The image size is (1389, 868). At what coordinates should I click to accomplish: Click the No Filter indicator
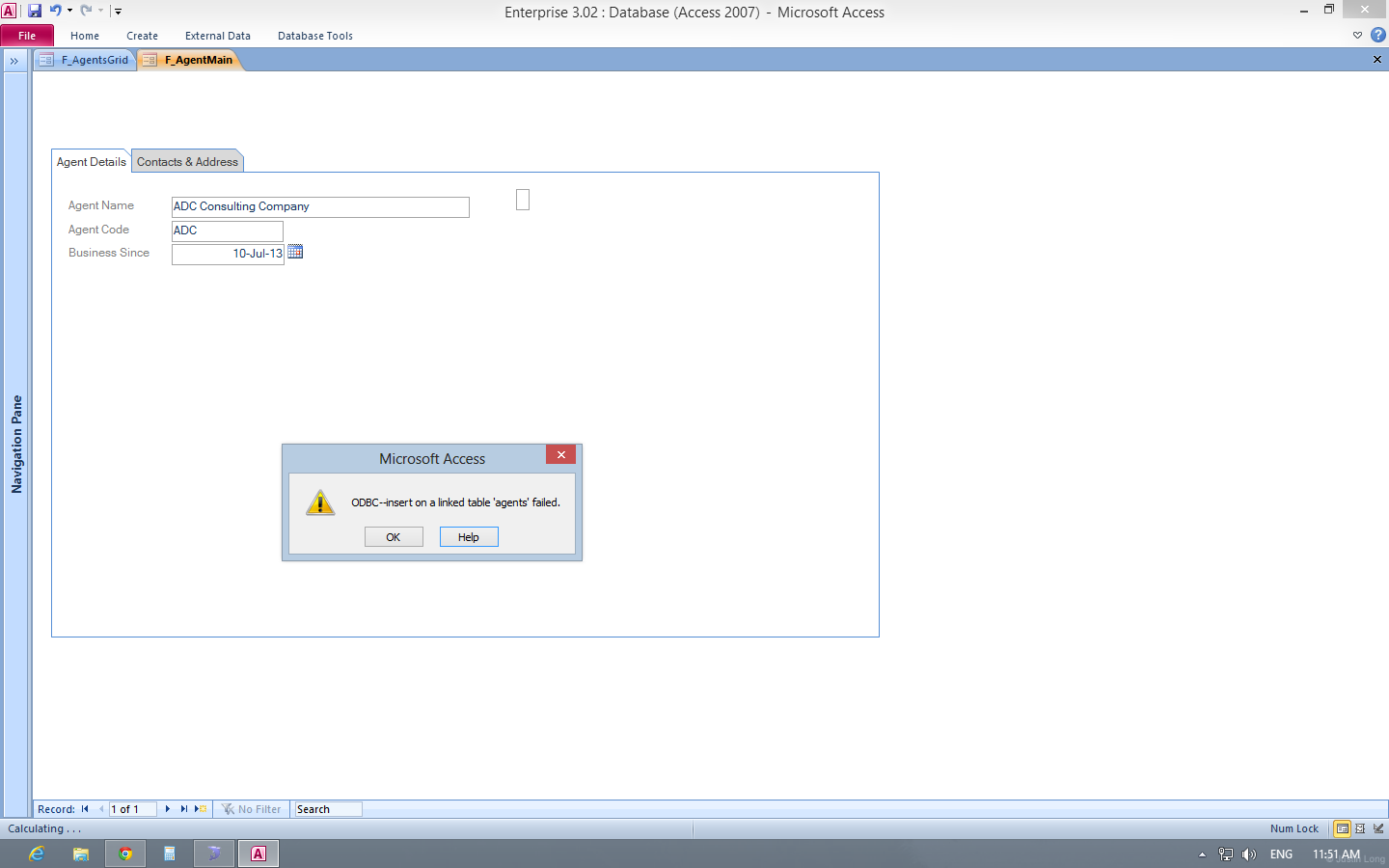pos(252,809)
